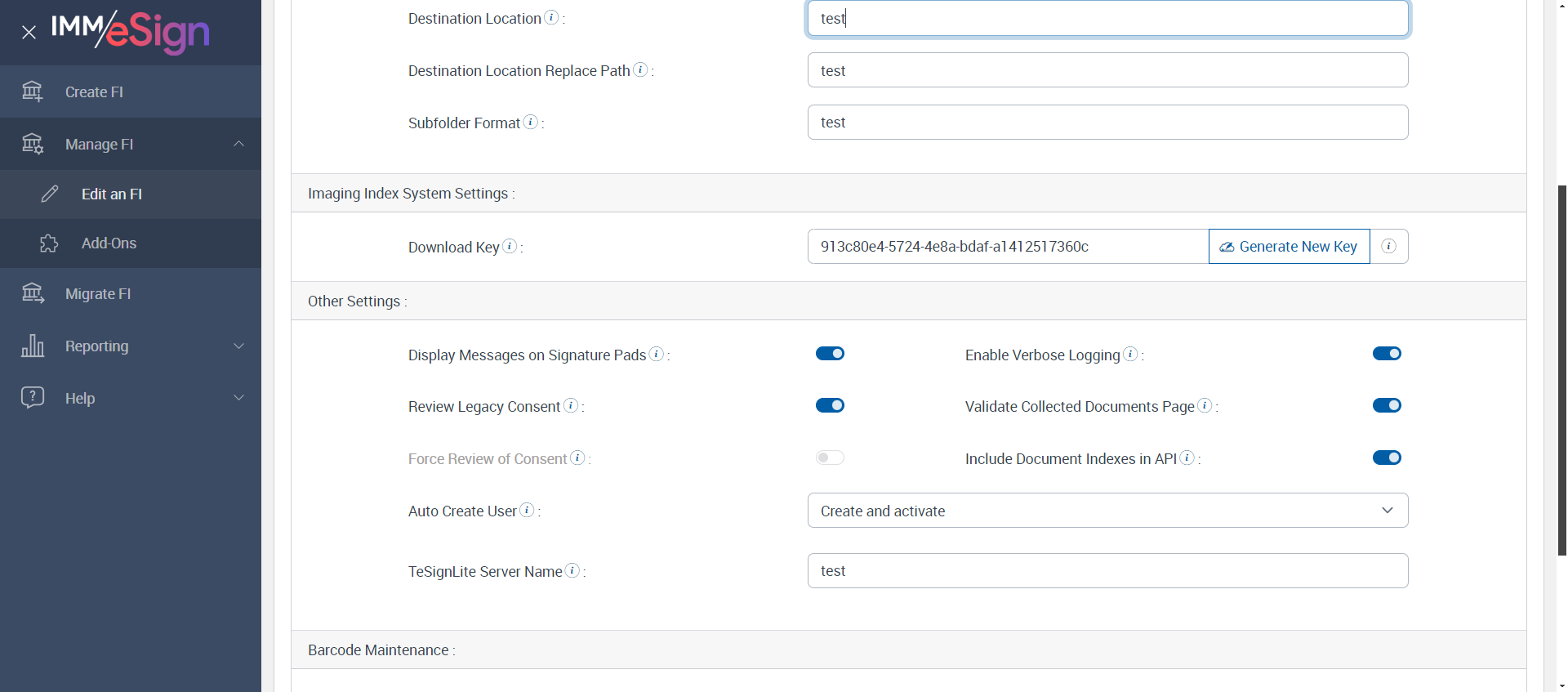The height and width of the screenshot is (692, 1568).
Task: Click the Add-Ons puzzle piece icon
Action: click(x=49, y=243)
